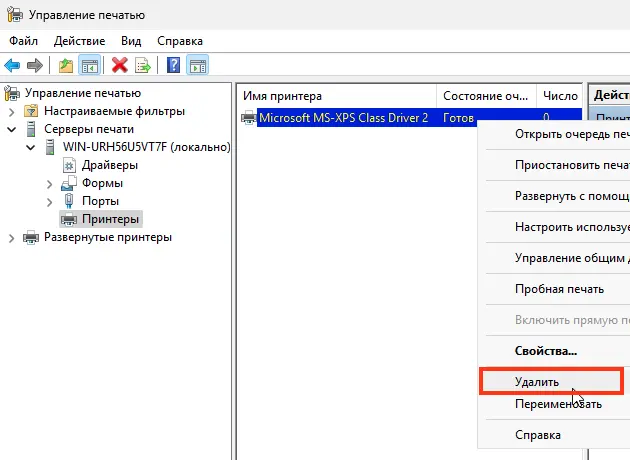Click the Серверы печати server icon
This screenshot has height=460, width=630.
pos(31,129)
